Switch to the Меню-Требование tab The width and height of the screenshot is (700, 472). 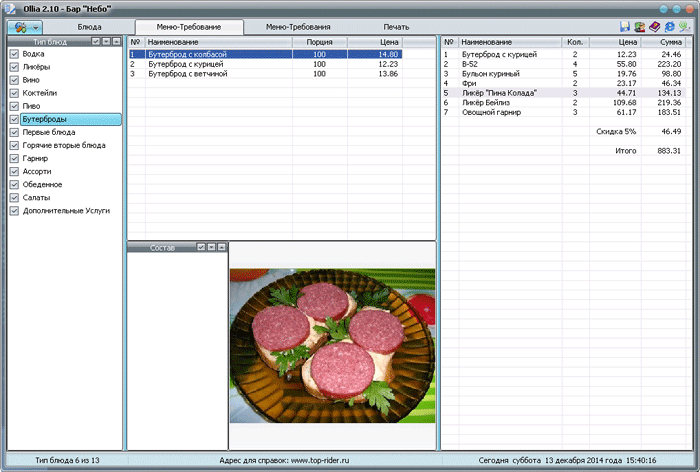(189, 27)
